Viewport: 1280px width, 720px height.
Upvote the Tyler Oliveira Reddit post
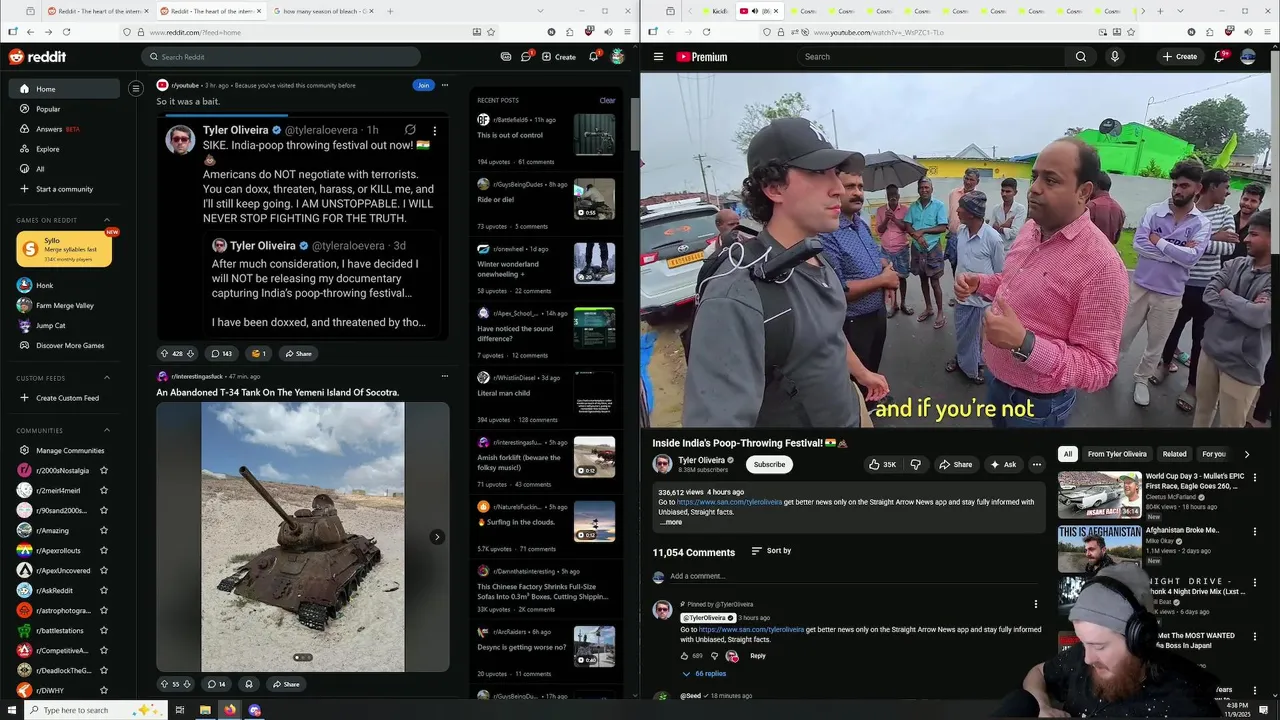[x=165, y=353]
